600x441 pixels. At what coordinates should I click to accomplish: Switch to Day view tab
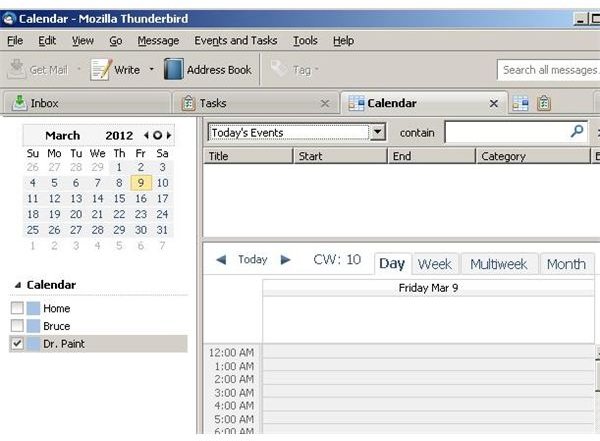point(392,264)
